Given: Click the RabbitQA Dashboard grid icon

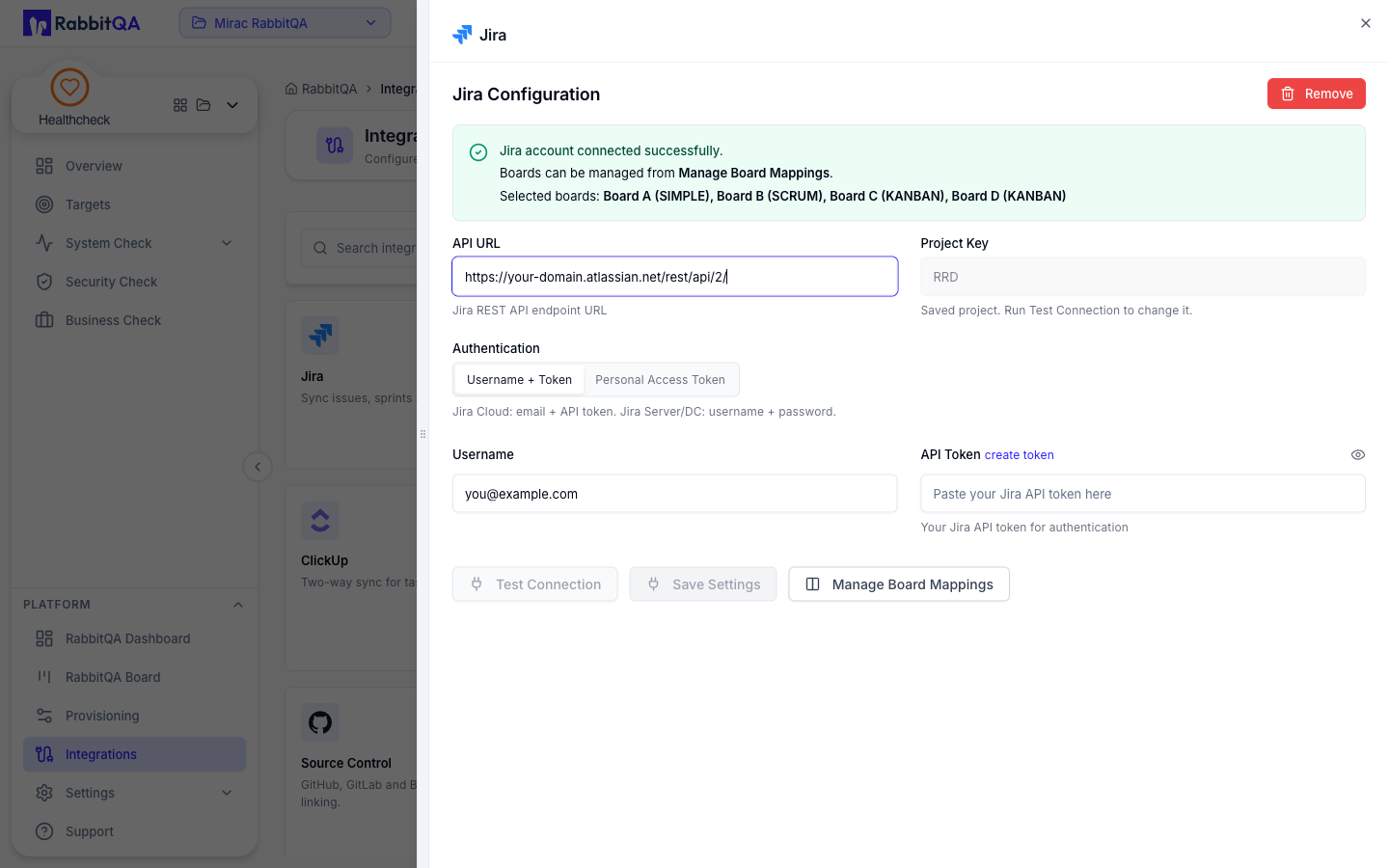Looking at the screenshot, I should point(44,638).
